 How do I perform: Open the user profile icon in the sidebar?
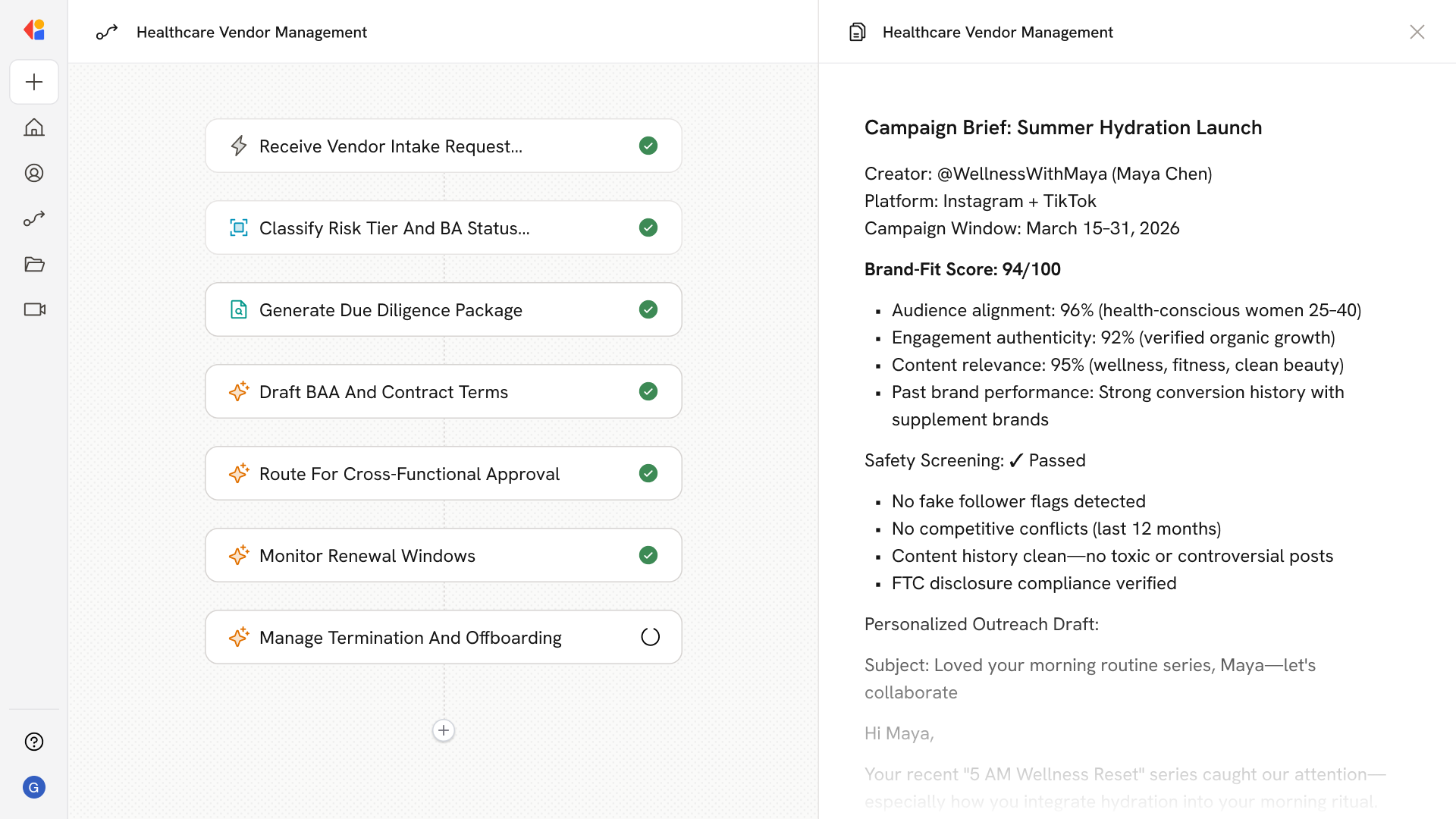[x=34, y=173]
